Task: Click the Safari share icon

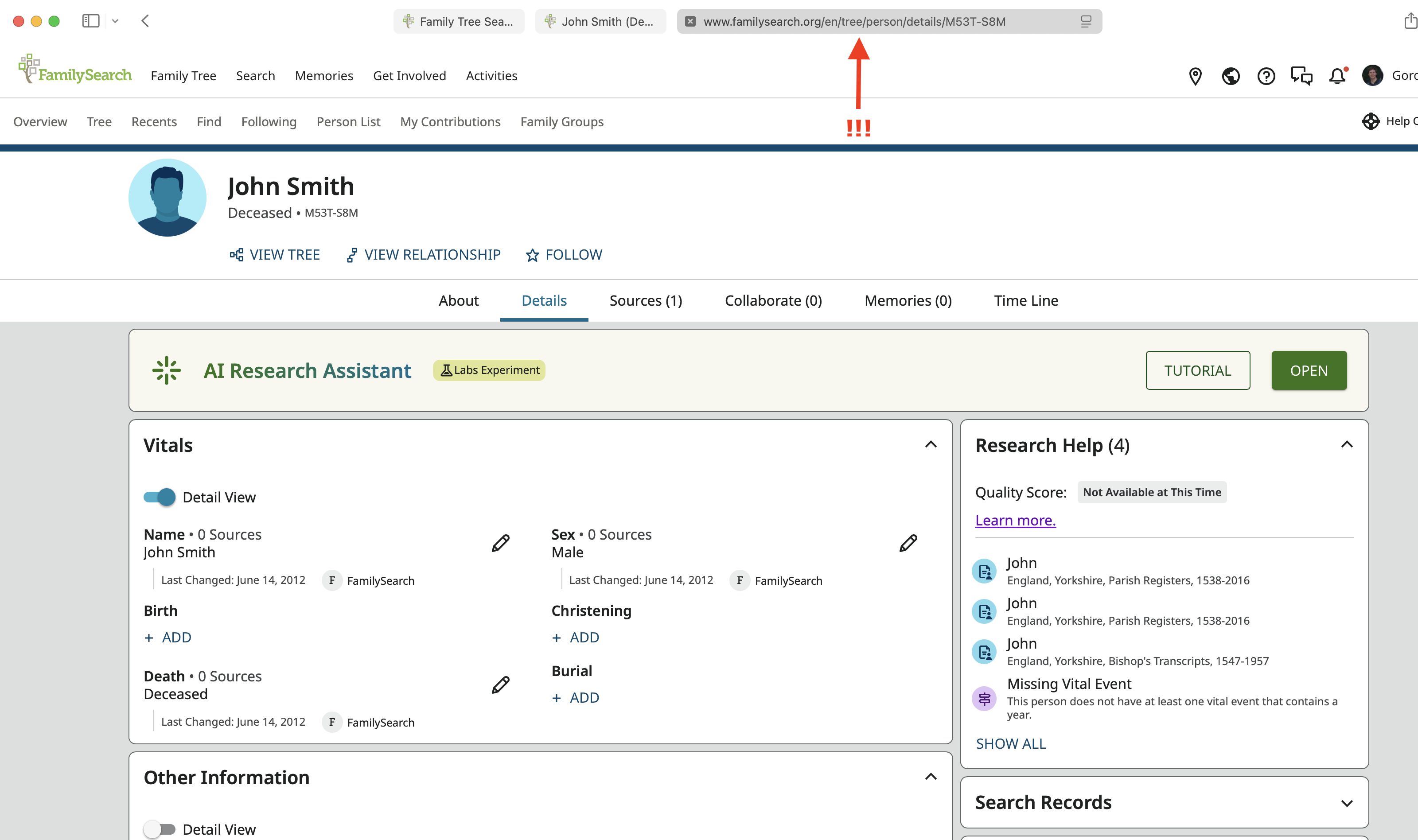Action: pyautogui.click(x=1410, y=21)
